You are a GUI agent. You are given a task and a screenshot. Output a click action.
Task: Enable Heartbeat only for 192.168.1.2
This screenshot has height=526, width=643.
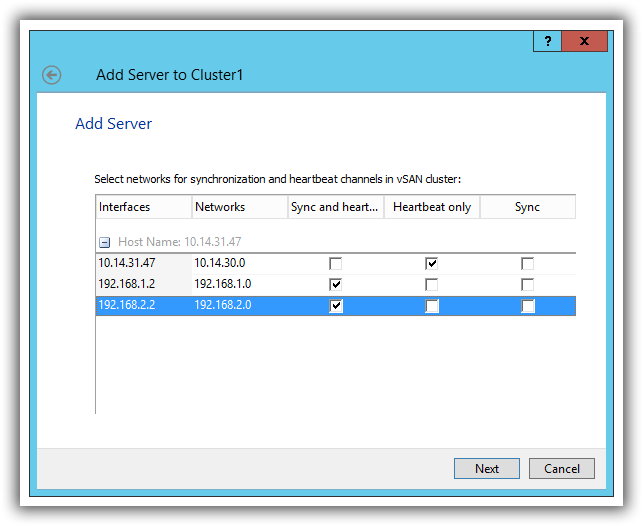pos(431,284)
